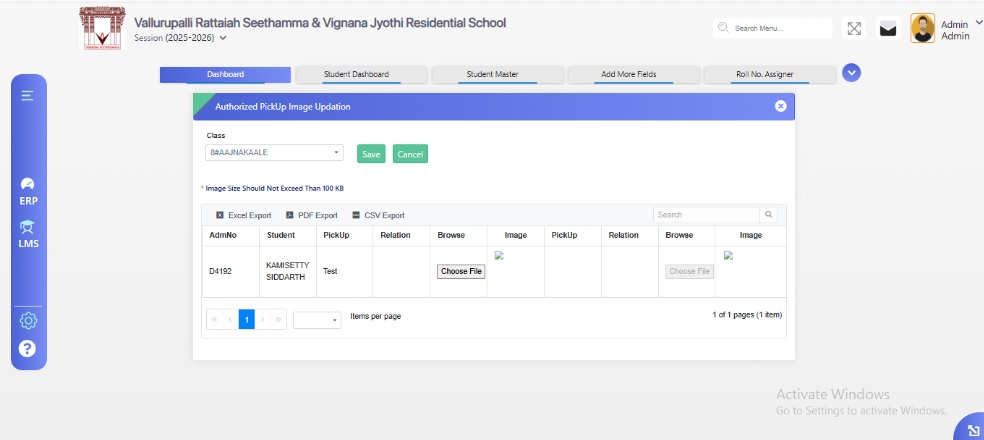This screenshot has width=984, height=440.
Task: Open the LMS module icon
Action: coord(28,234)
